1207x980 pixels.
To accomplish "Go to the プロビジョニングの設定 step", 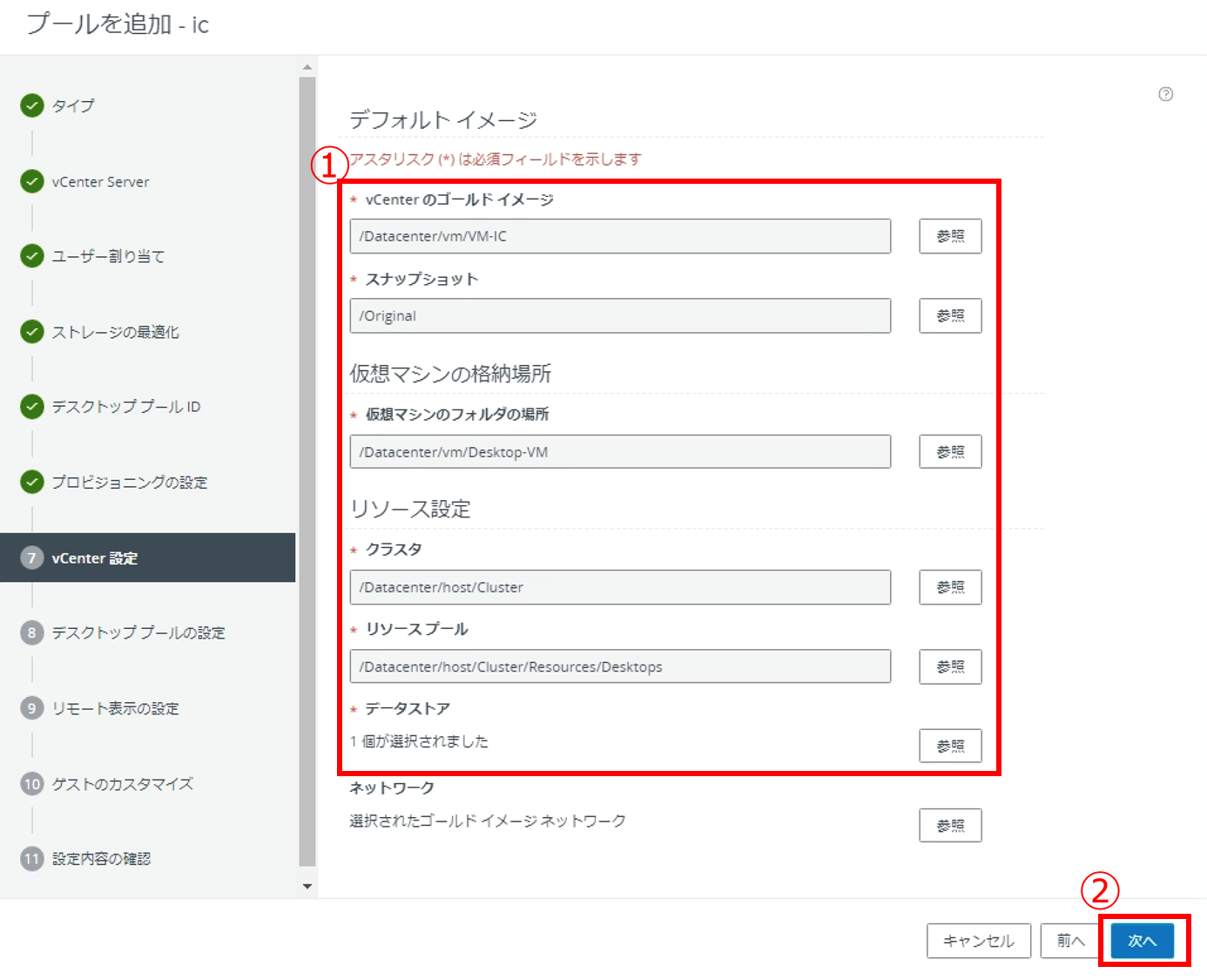I will pos(129,483).
